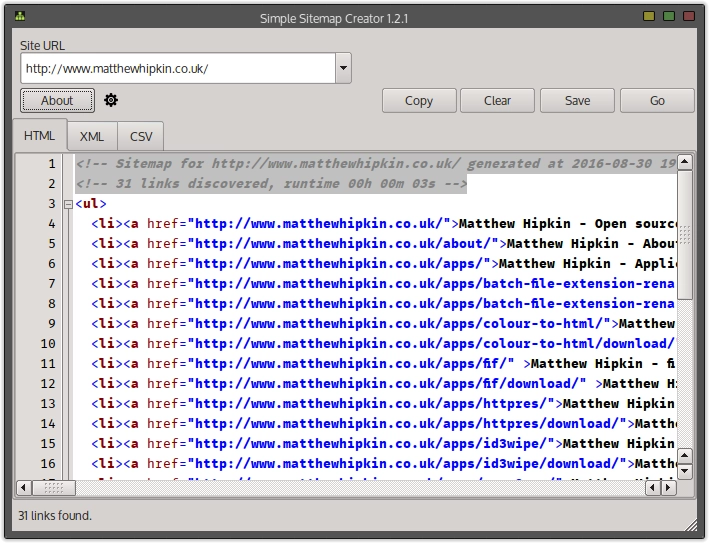Switch to the CSV tab

(141, 137)
